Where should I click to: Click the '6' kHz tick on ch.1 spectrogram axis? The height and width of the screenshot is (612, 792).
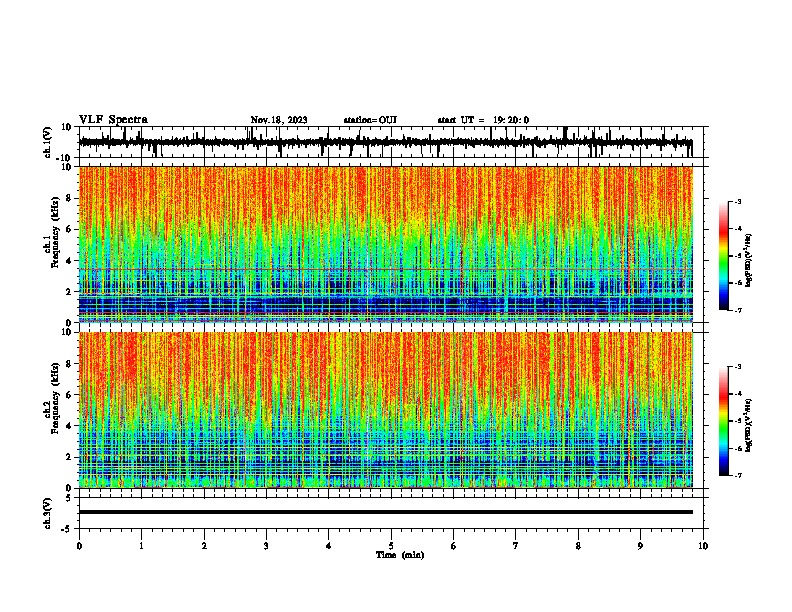(x=70, y=229)
